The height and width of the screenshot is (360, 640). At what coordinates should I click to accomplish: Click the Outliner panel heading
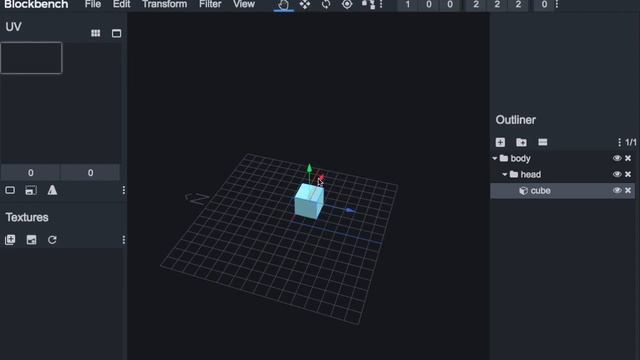click(516, 120)
